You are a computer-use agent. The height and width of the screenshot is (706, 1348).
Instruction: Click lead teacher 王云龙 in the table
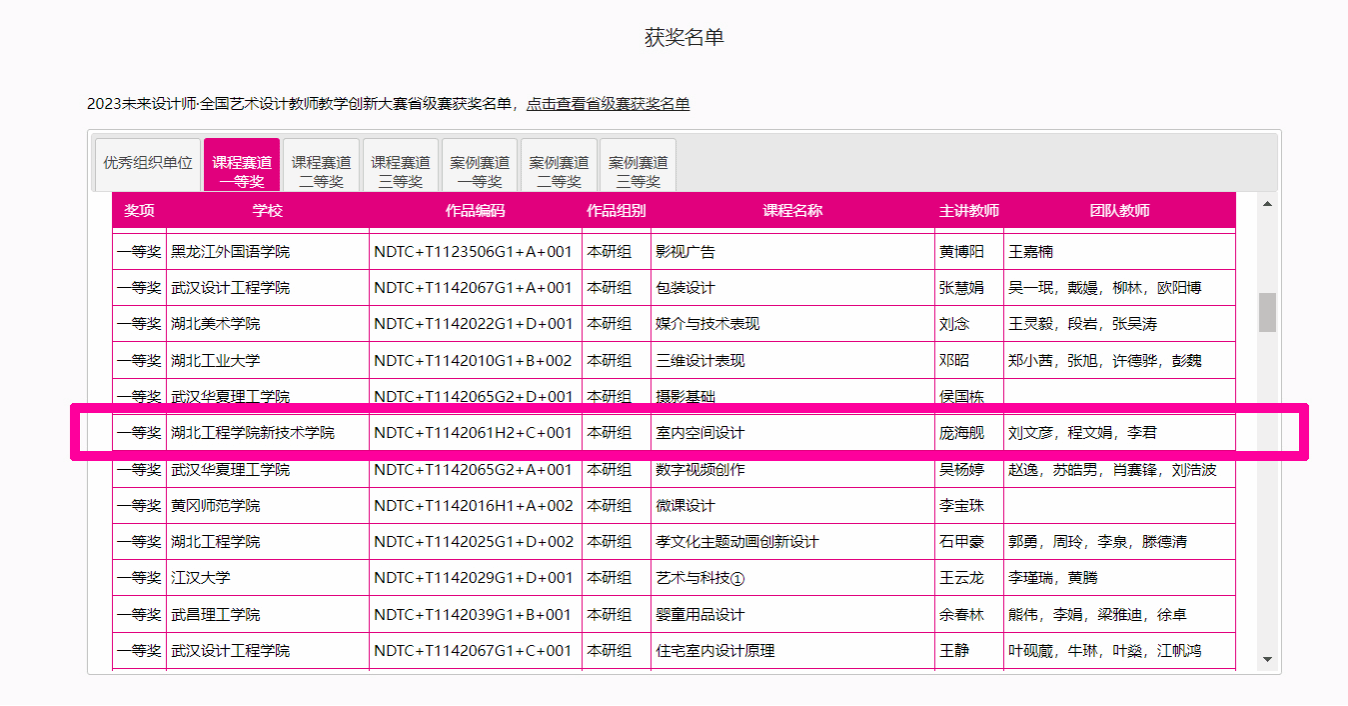coord(961,578)
